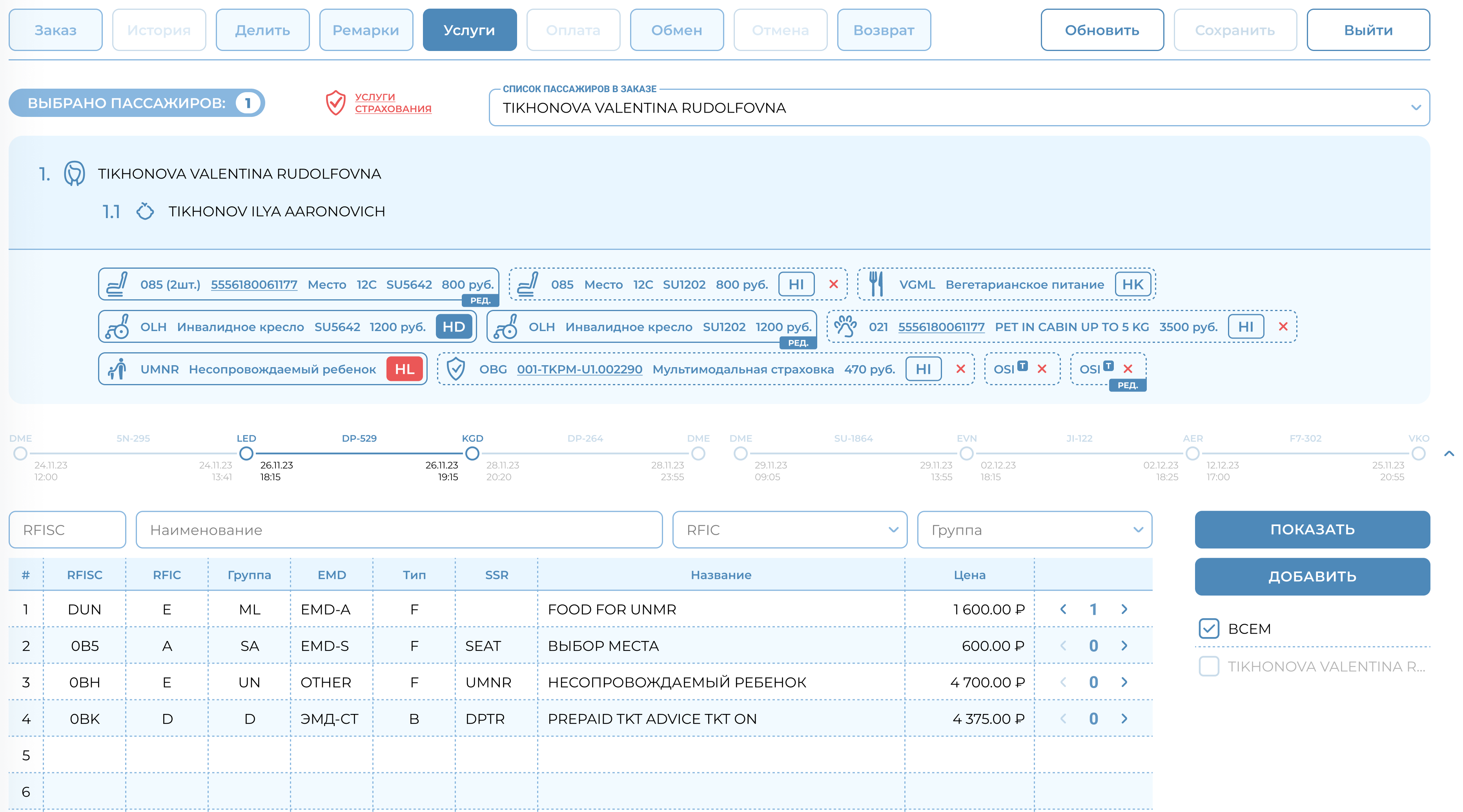This screenshot has height=812, width=1463.
Task: Open the Группа filter dropdown
Action: coord(1138,530)
